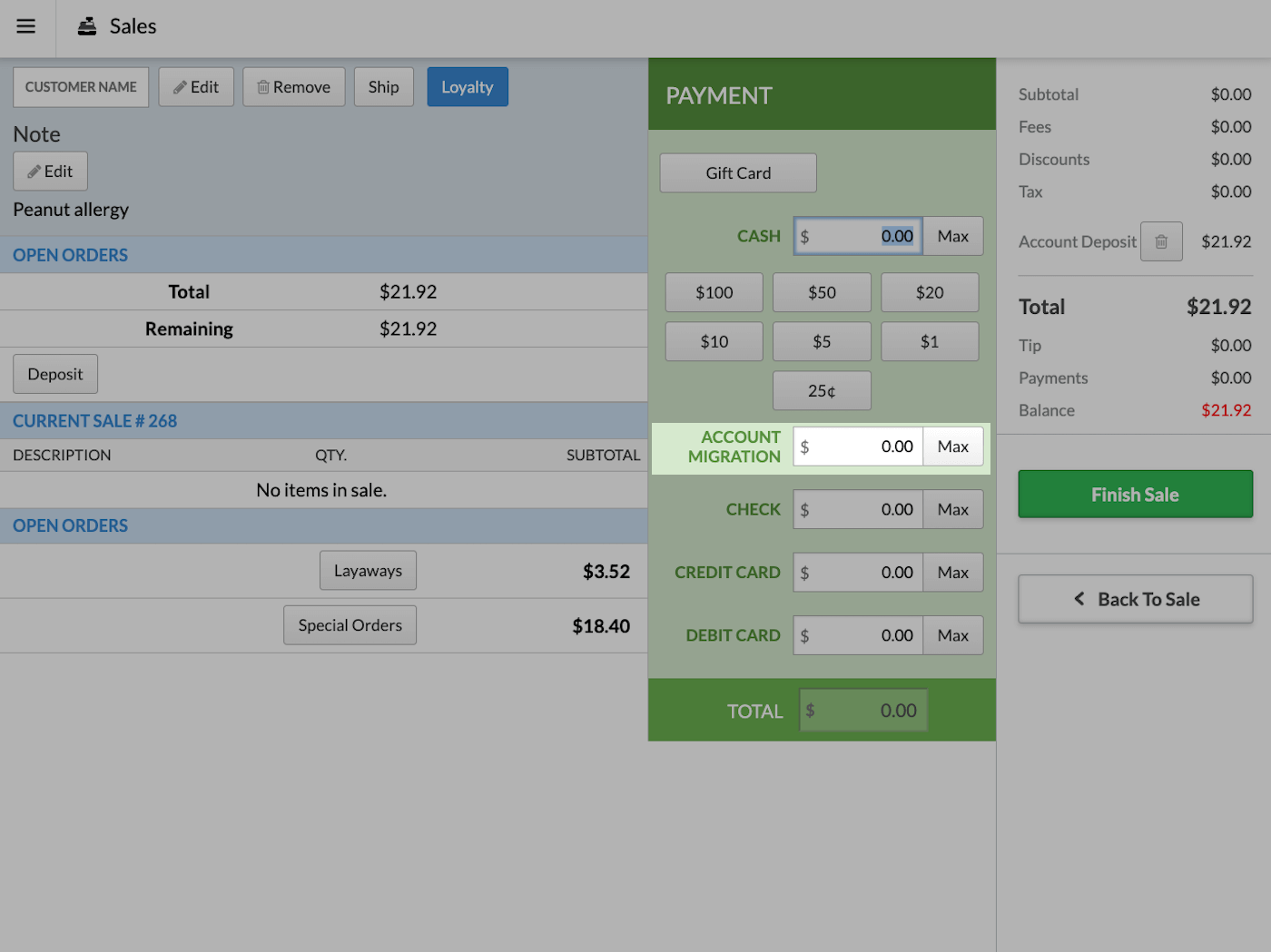Screen dimensions: 1271x952
Task: Click the Debit Card amount field
Action: pos(857,634)
